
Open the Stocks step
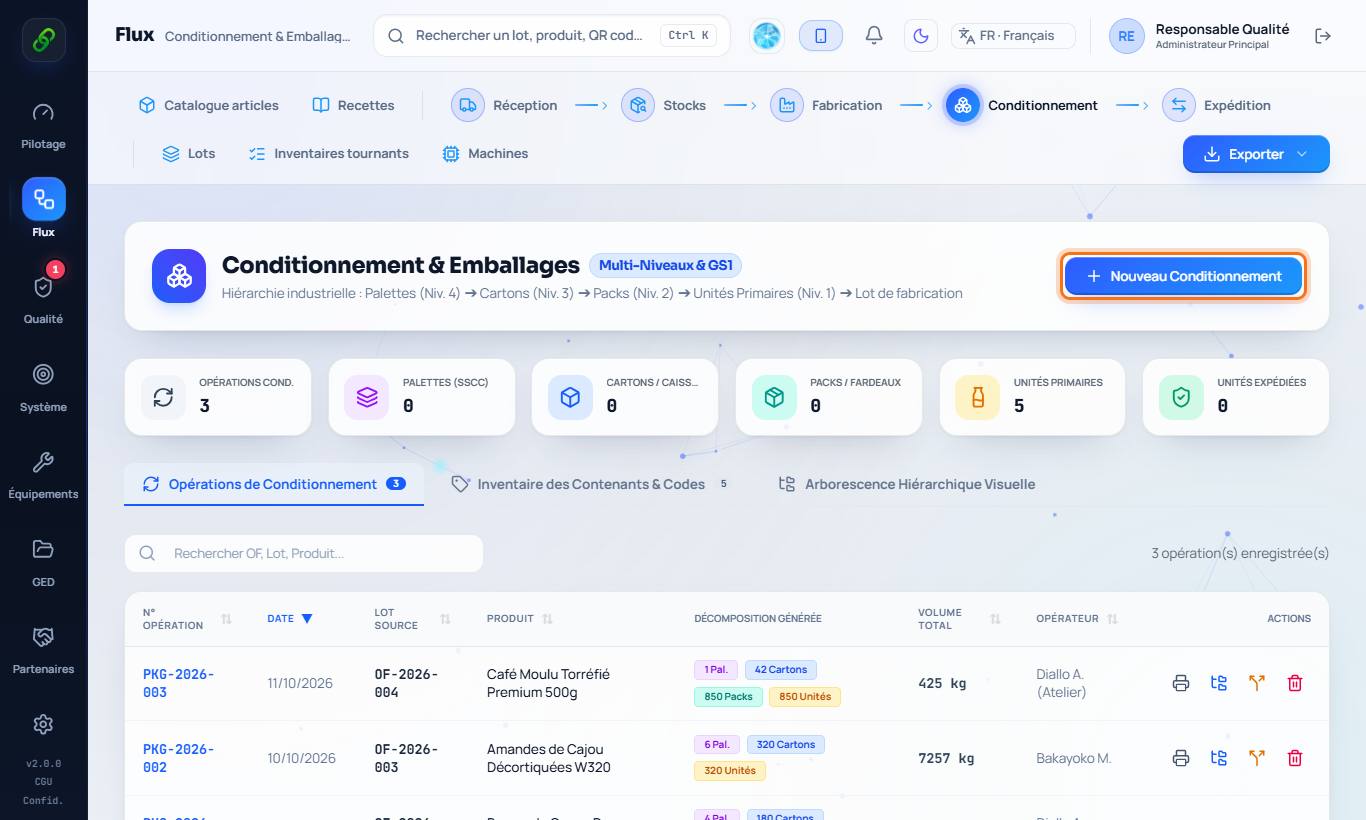[x=664, y=105]
